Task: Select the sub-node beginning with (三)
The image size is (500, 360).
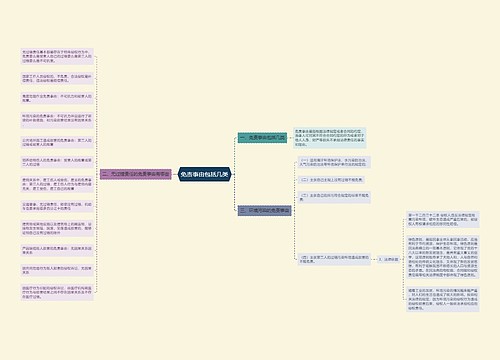Action: 334,197
